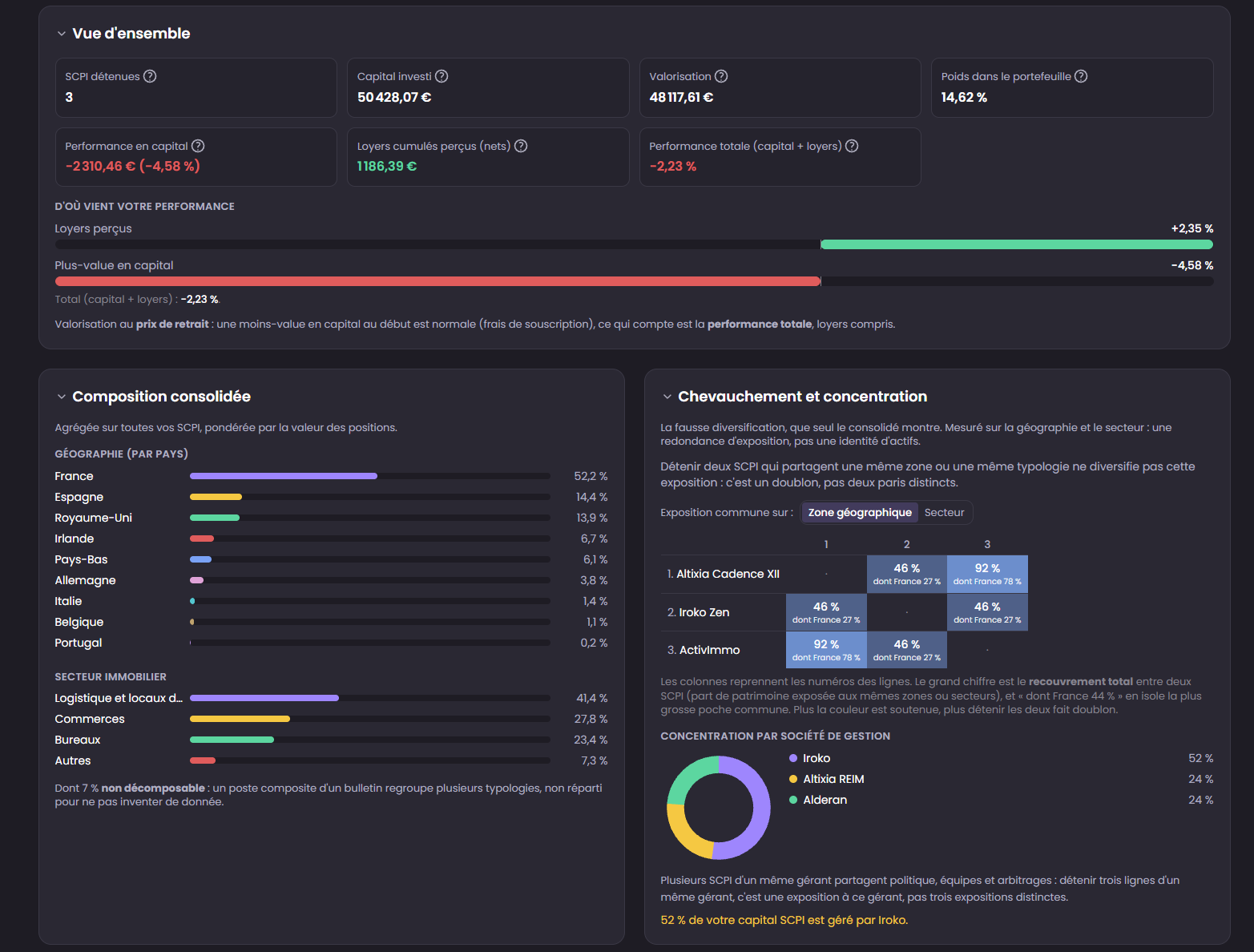The height and width of the screenshot is (952, 1254).
Task: Click question icon beside Loyers cumulés perçus
Action: click(x=521, y=146)
